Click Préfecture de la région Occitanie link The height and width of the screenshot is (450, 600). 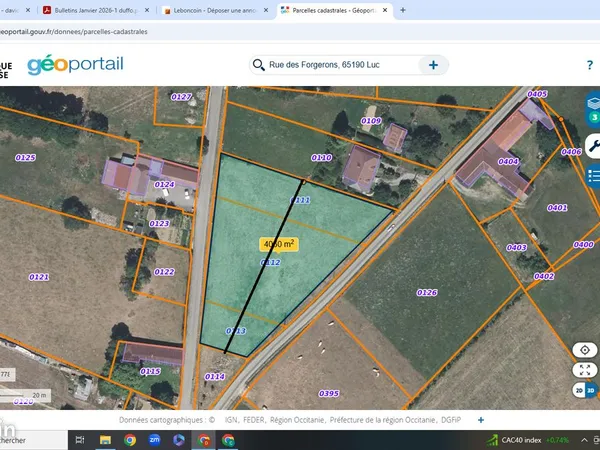[x=383, y=420]
